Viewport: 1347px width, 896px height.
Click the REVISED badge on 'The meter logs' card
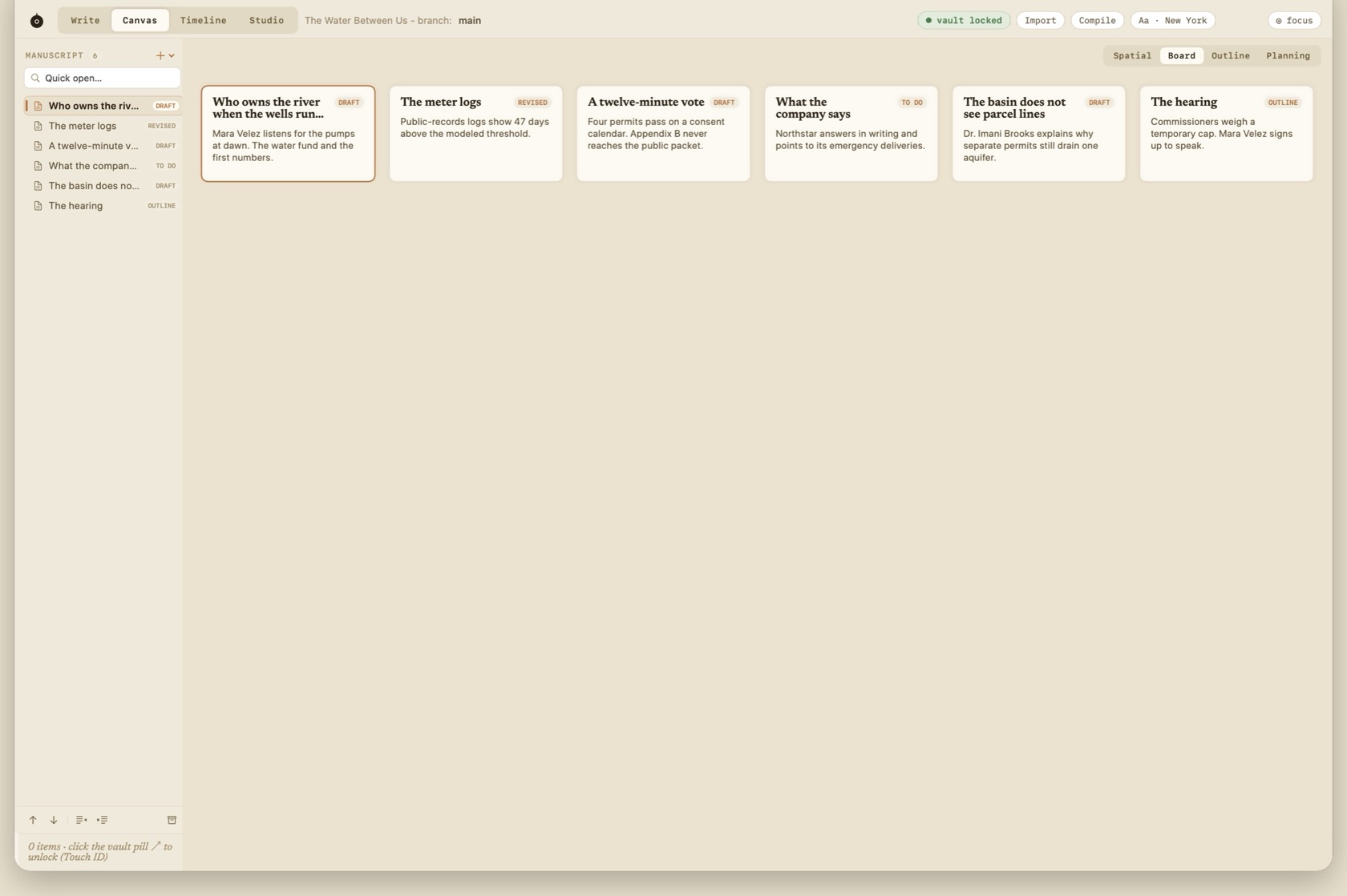(x=532, y=103)
